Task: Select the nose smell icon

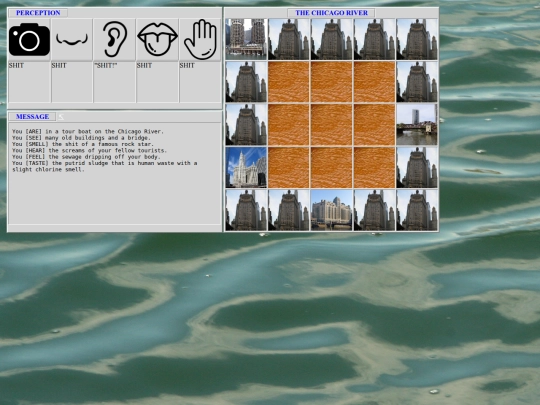Action: [x=72, y=39]
